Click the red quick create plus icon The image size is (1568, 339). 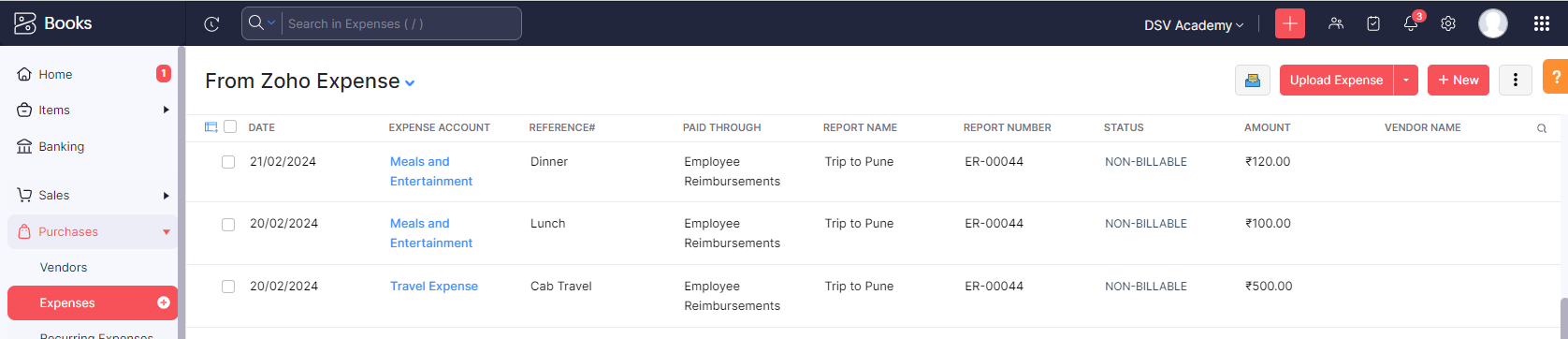pyautogui.click(x=1290, y=24)
